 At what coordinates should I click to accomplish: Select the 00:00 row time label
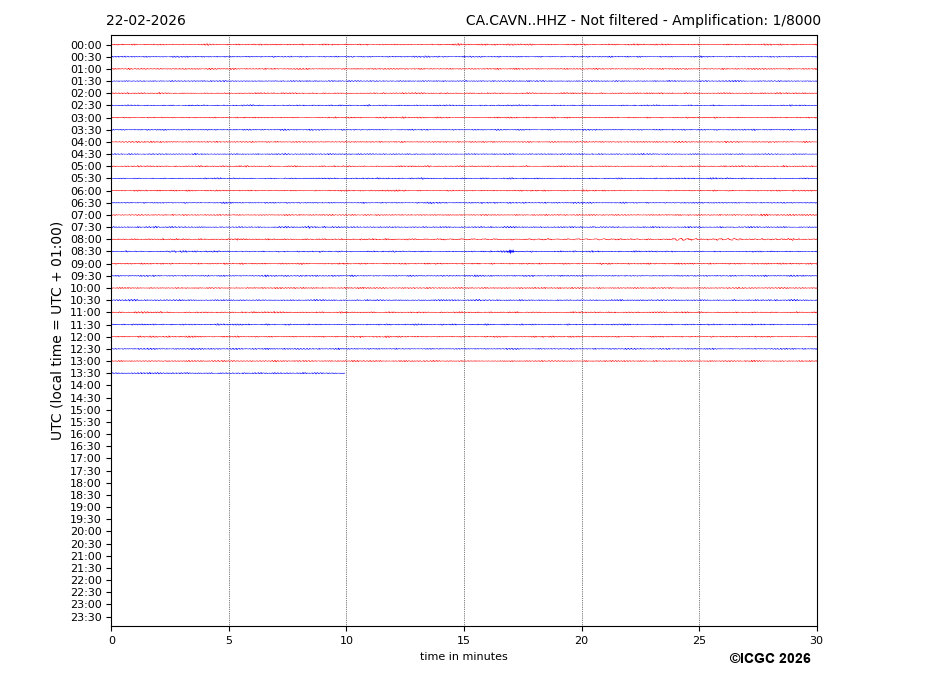click(86, 45)
